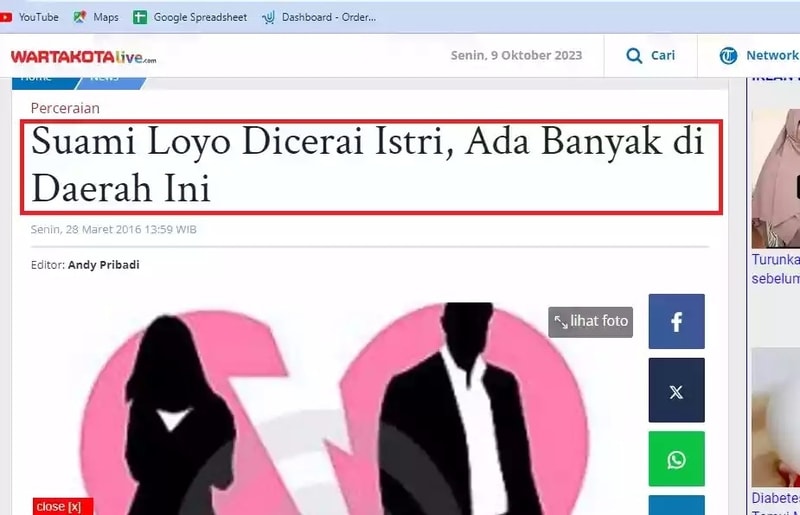Click the date Senin, 28 Maret 2016
800x515 pixels.
(x=113, y=229)
